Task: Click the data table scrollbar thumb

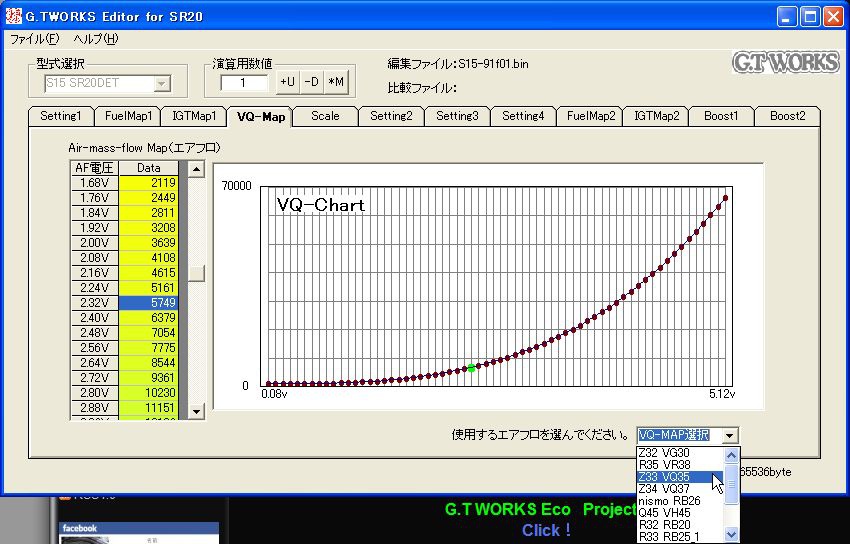Action: tap(196, 273)
